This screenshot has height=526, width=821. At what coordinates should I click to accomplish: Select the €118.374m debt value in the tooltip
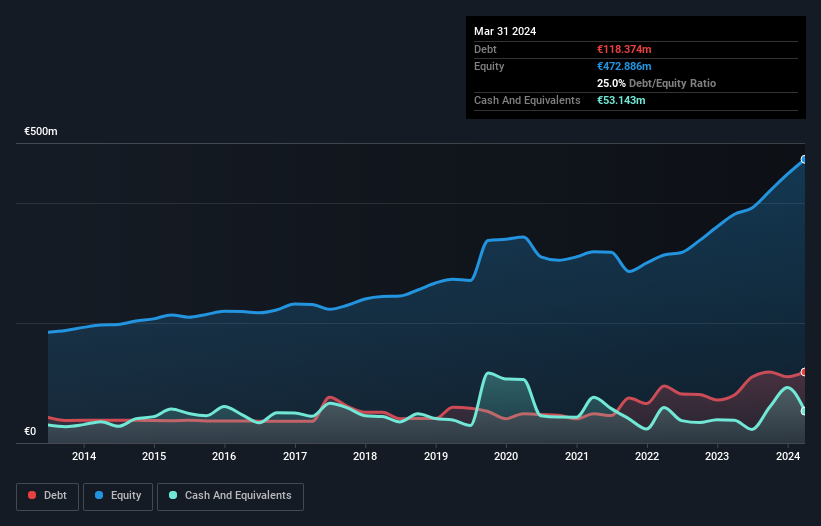[624, 49]
